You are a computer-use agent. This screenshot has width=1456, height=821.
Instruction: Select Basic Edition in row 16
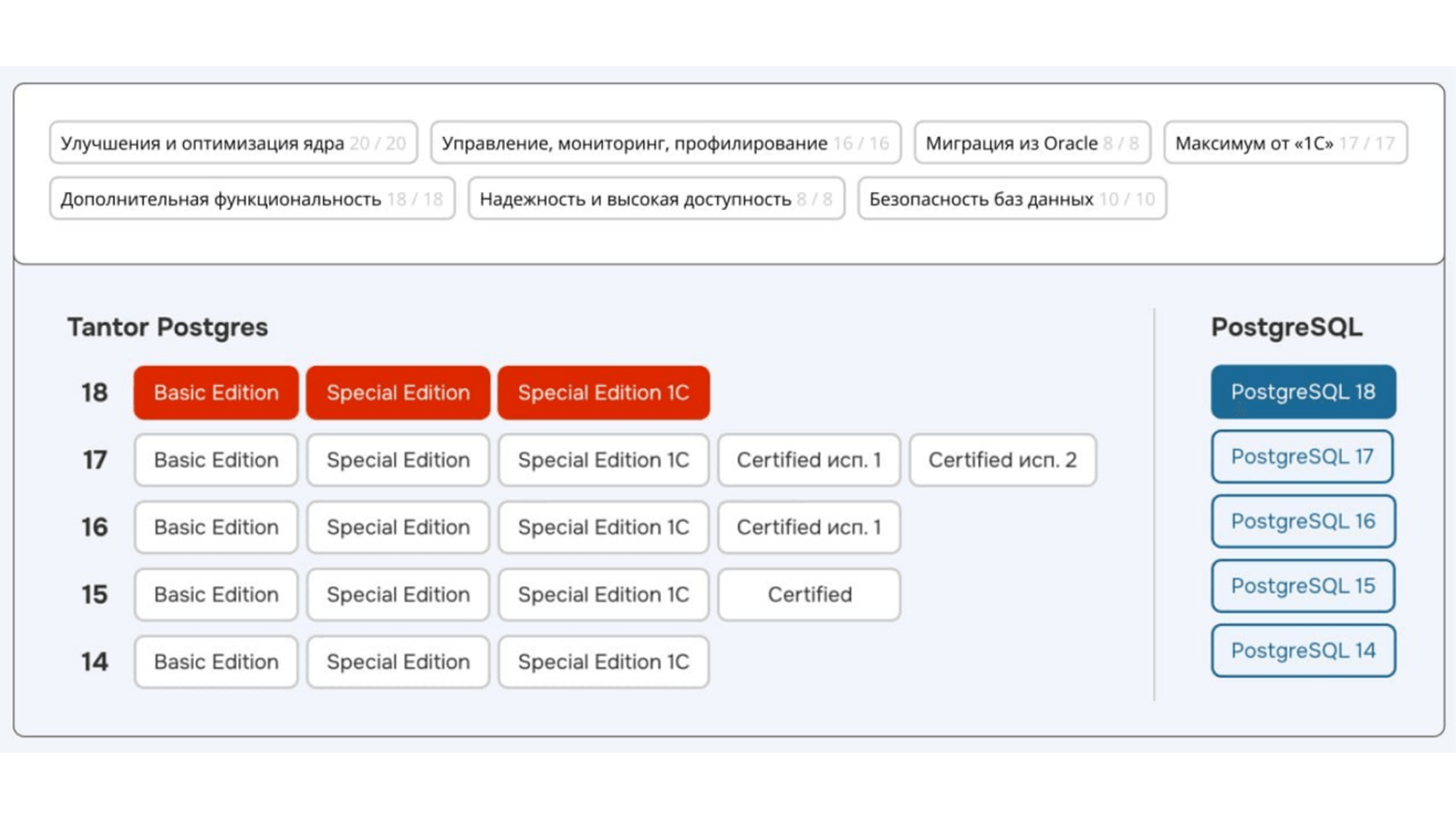[216, 527]
